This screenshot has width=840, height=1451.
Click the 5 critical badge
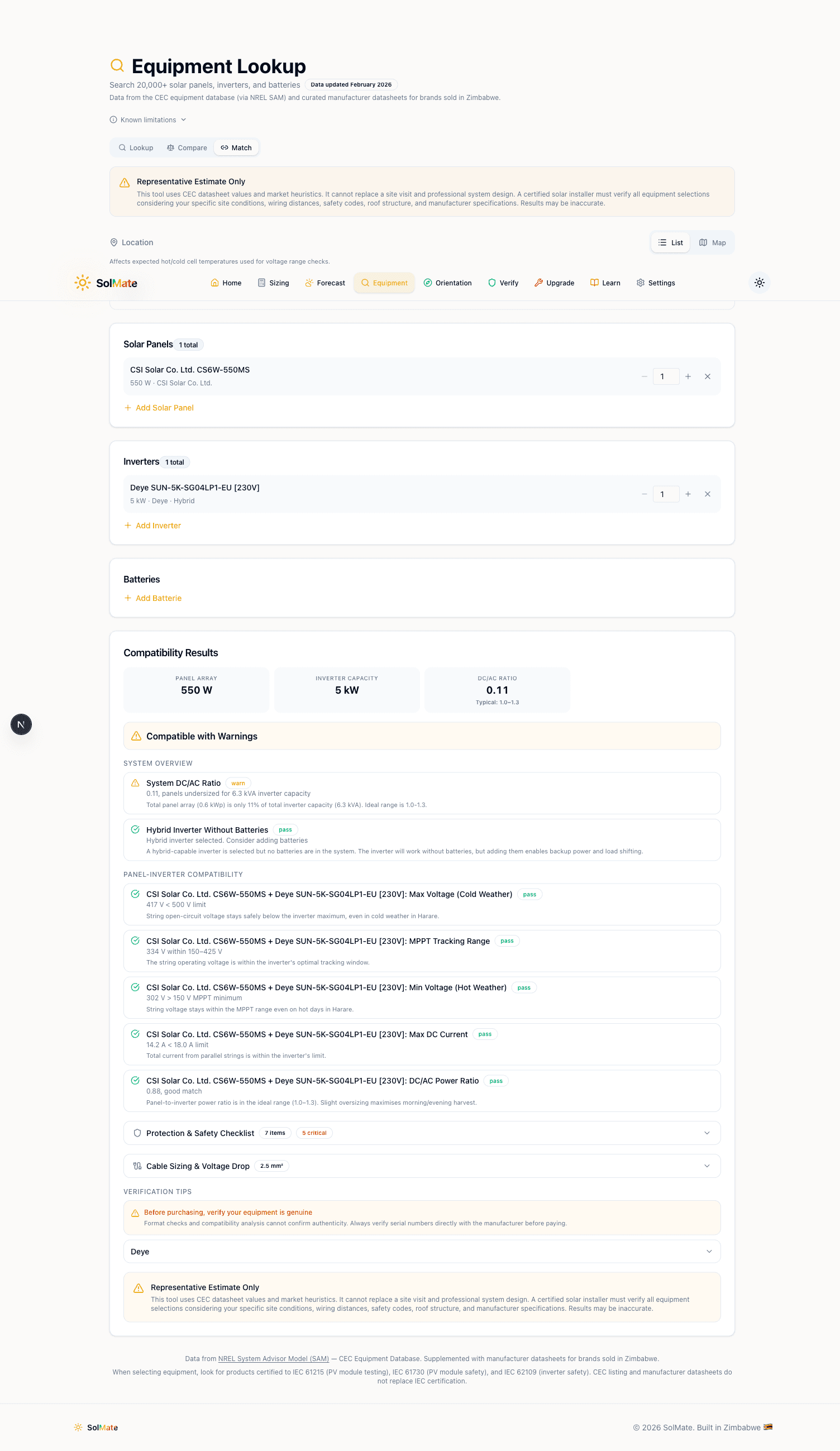tap(314, 1133)
